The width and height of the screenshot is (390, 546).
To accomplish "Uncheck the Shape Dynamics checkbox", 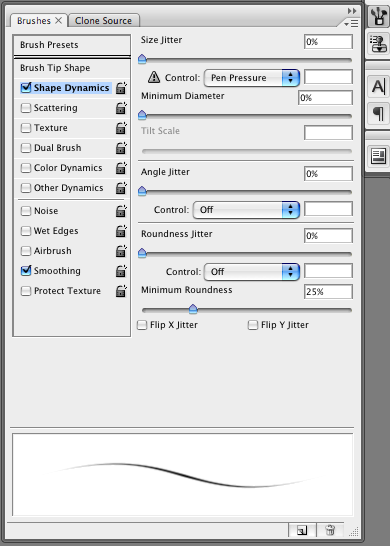I will tap(26, 88).
